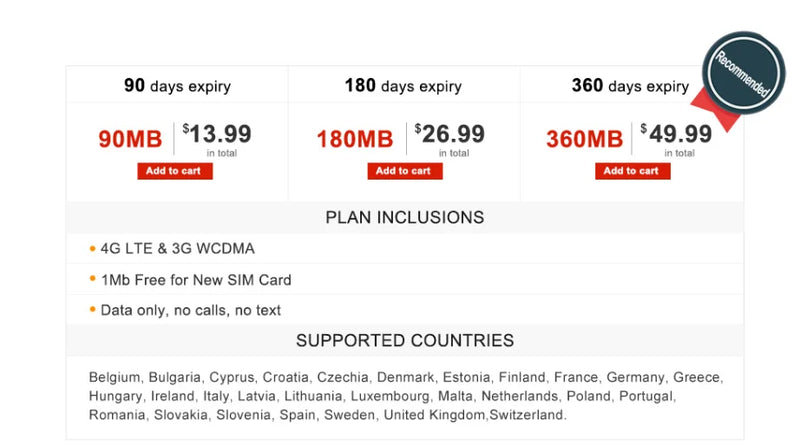Viewport: 800px width, 446px height.
Task: Click the orange bullet beside 4G LTE & 3G WCDMA
Action: pos(92,249)
